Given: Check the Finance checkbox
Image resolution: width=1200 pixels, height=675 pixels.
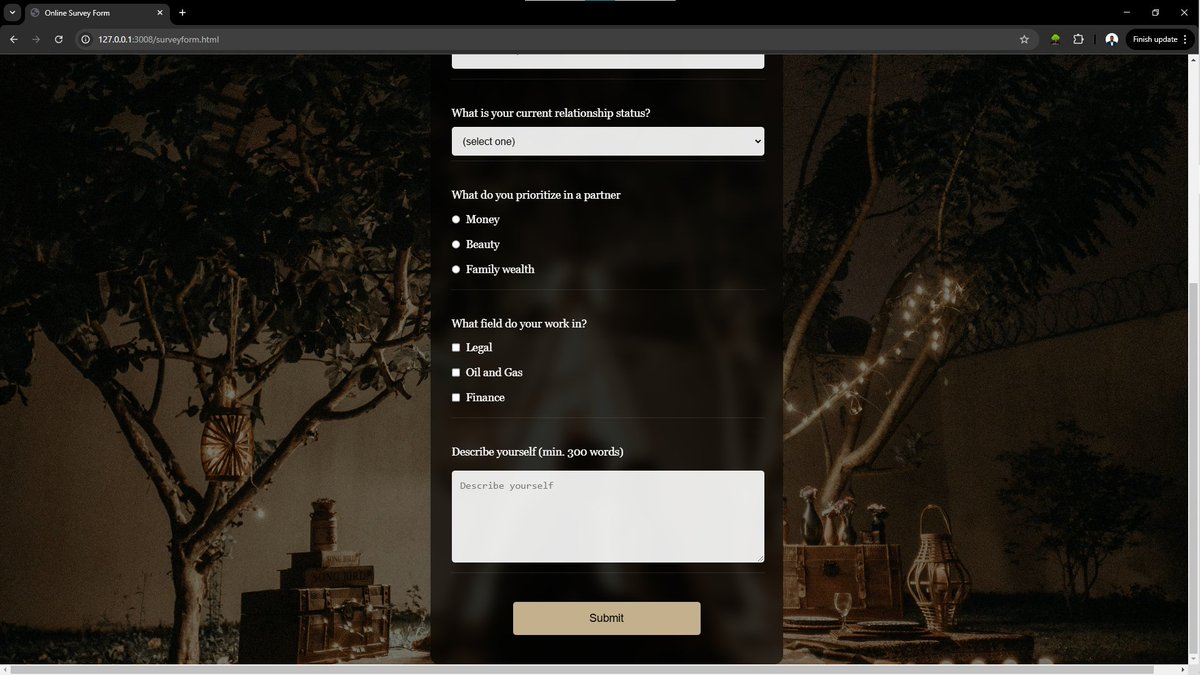Looking at the screenshot, I should 456,397.
